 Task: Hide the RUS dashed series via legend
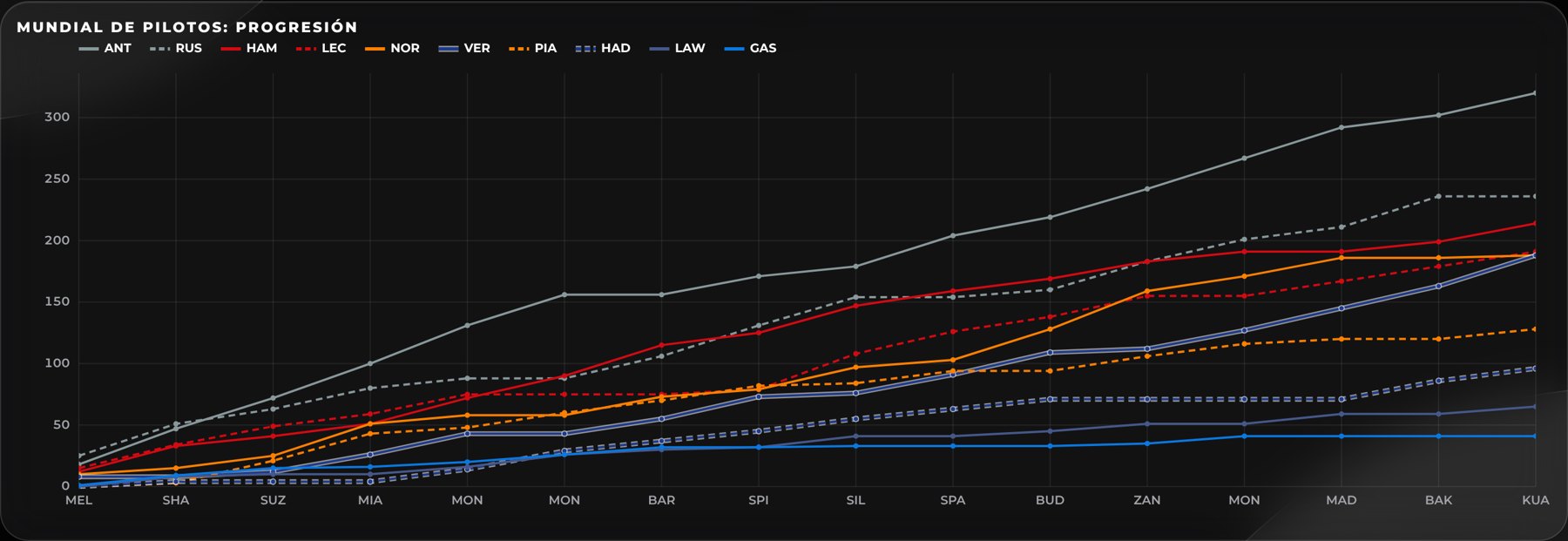click(176, 49)
